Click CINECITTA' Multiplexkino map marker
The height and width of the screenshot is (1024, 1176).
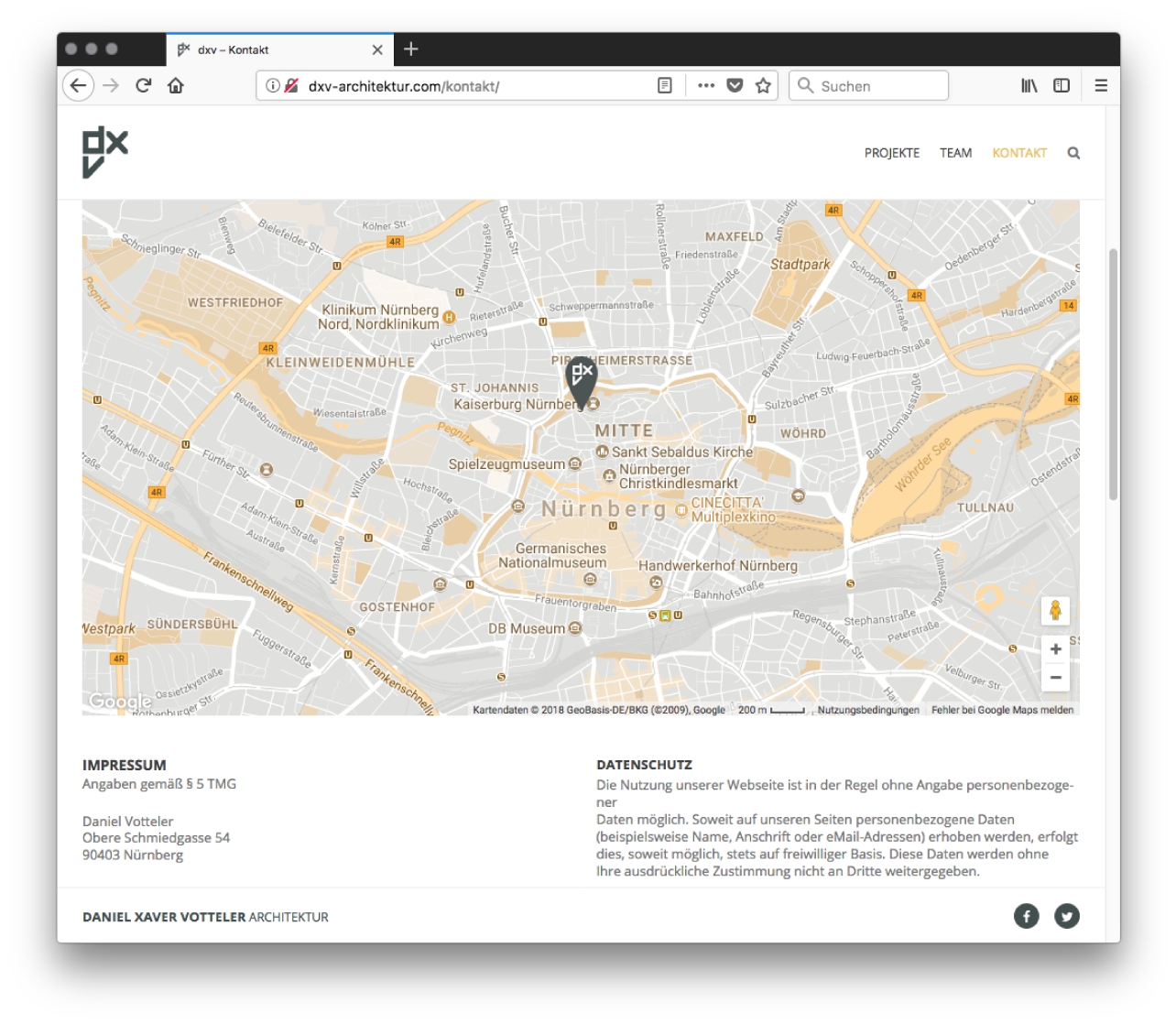click(x=681, y=510)
